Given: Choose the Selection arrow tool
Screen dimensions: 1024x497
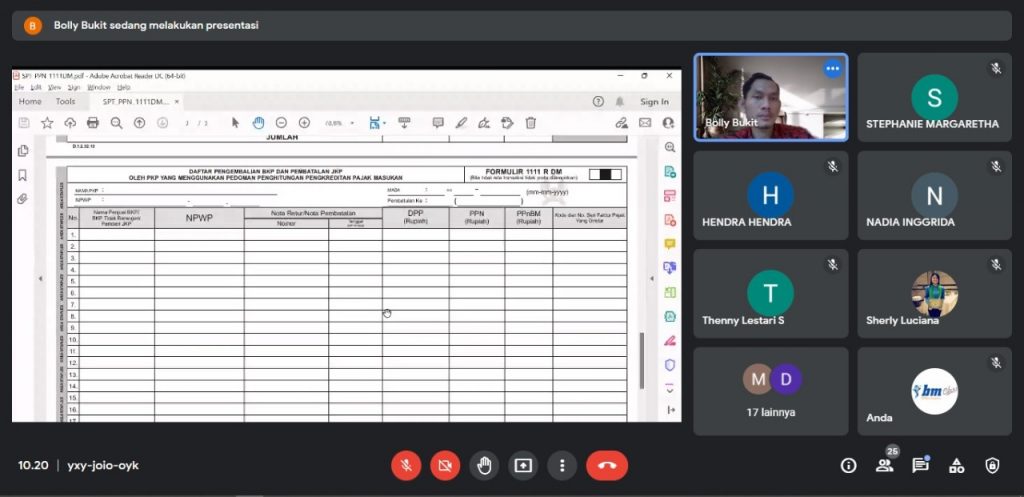Looking at the screenshot, I should pyautogui.click(x=236, y=123).
